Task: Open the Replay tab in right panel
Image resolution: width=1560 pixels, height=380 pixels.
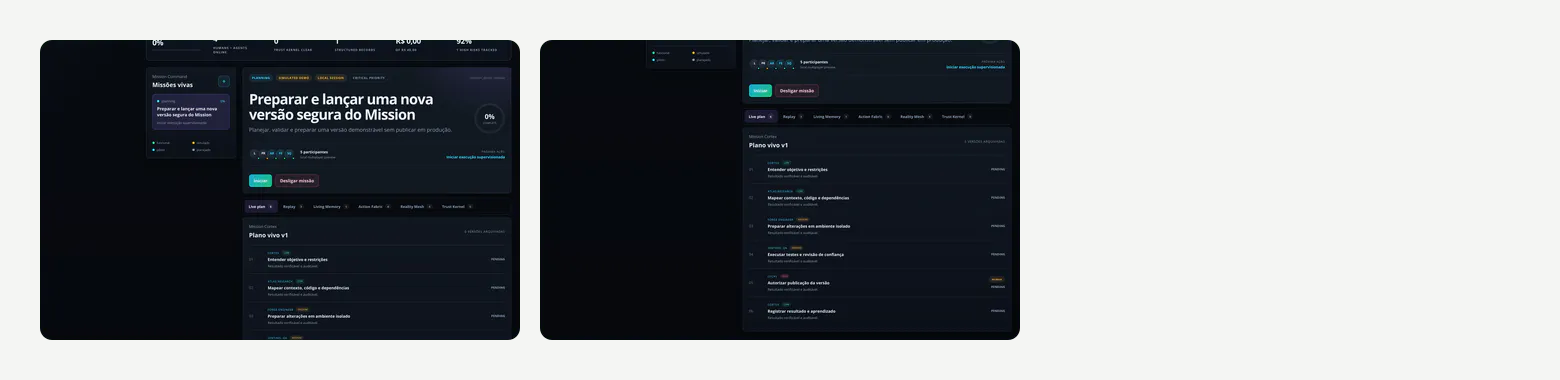Action: [793, 116]
